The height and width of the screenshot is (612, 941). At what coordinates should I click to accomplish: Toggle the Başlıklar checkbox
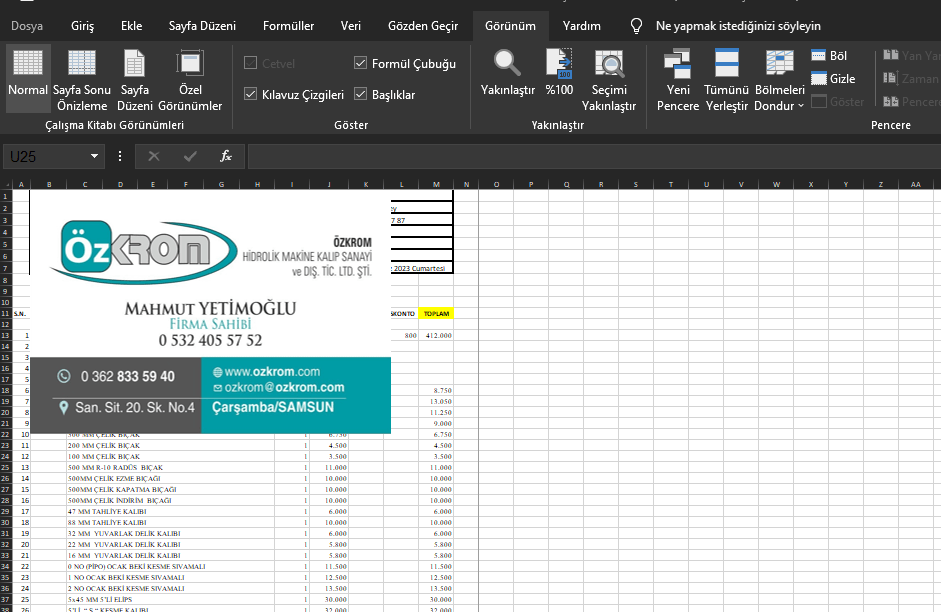(x=360, y=94)
